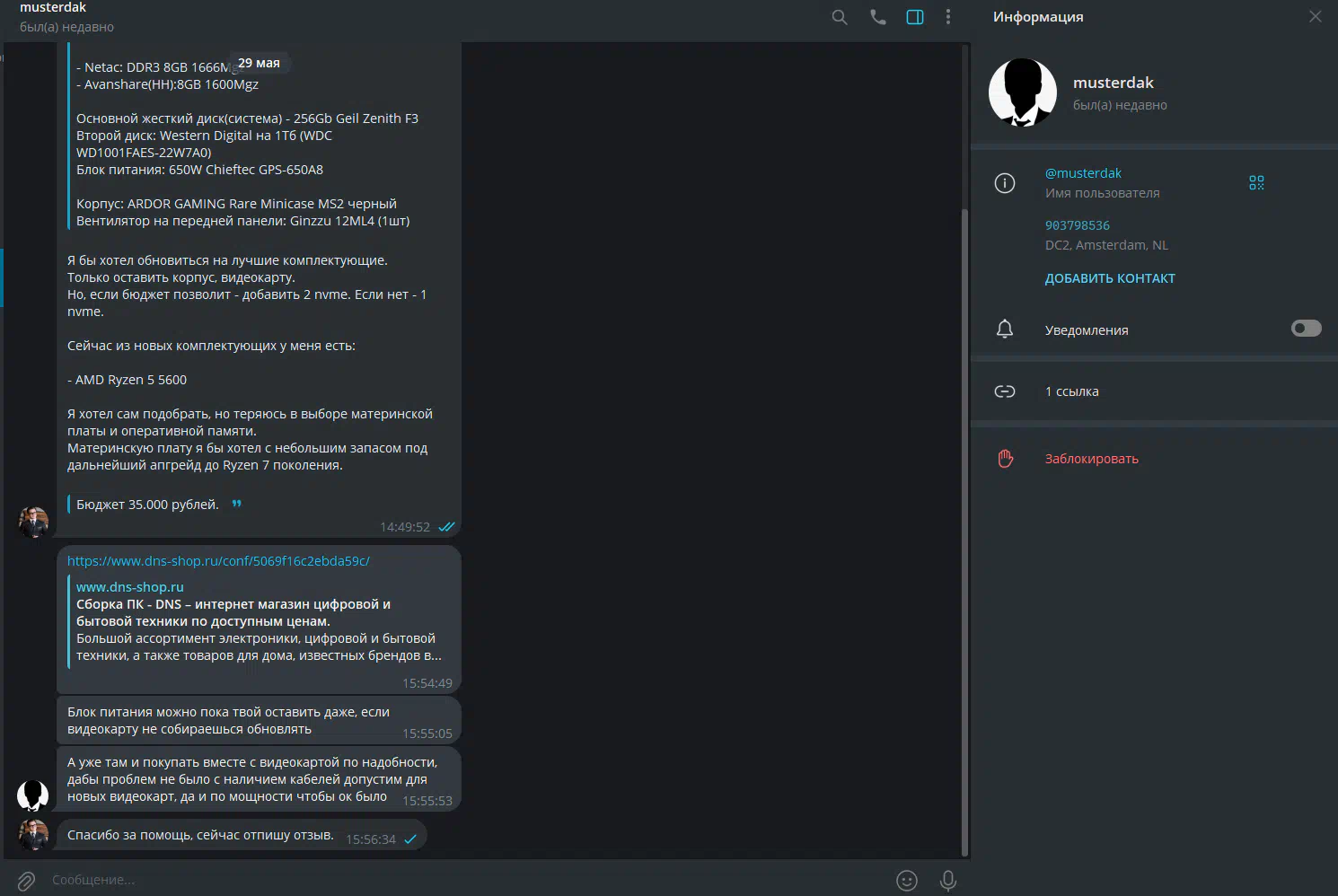The width and height of the screenshot is (1338, 896).
Task: Open the shared links item '1 ссылка'
Action: 1071,391
